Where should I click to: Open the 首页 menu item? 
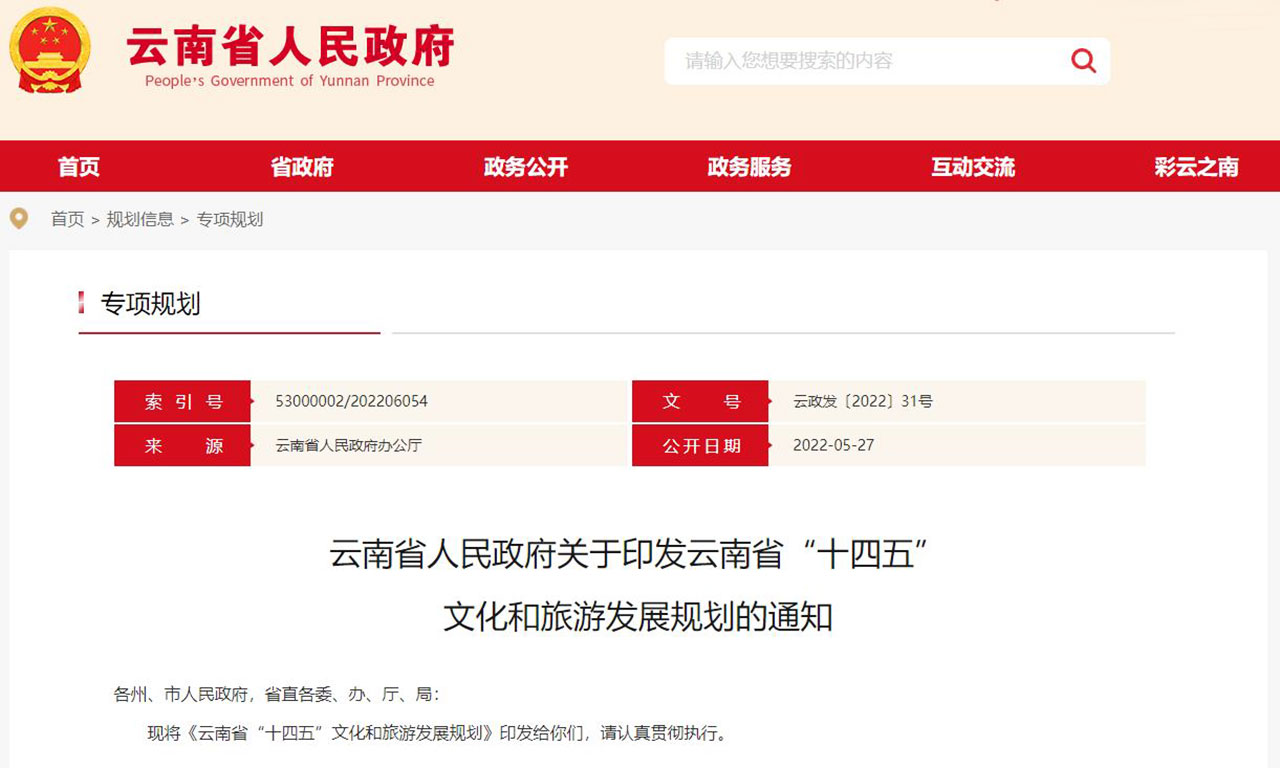[x=78, y=167]
